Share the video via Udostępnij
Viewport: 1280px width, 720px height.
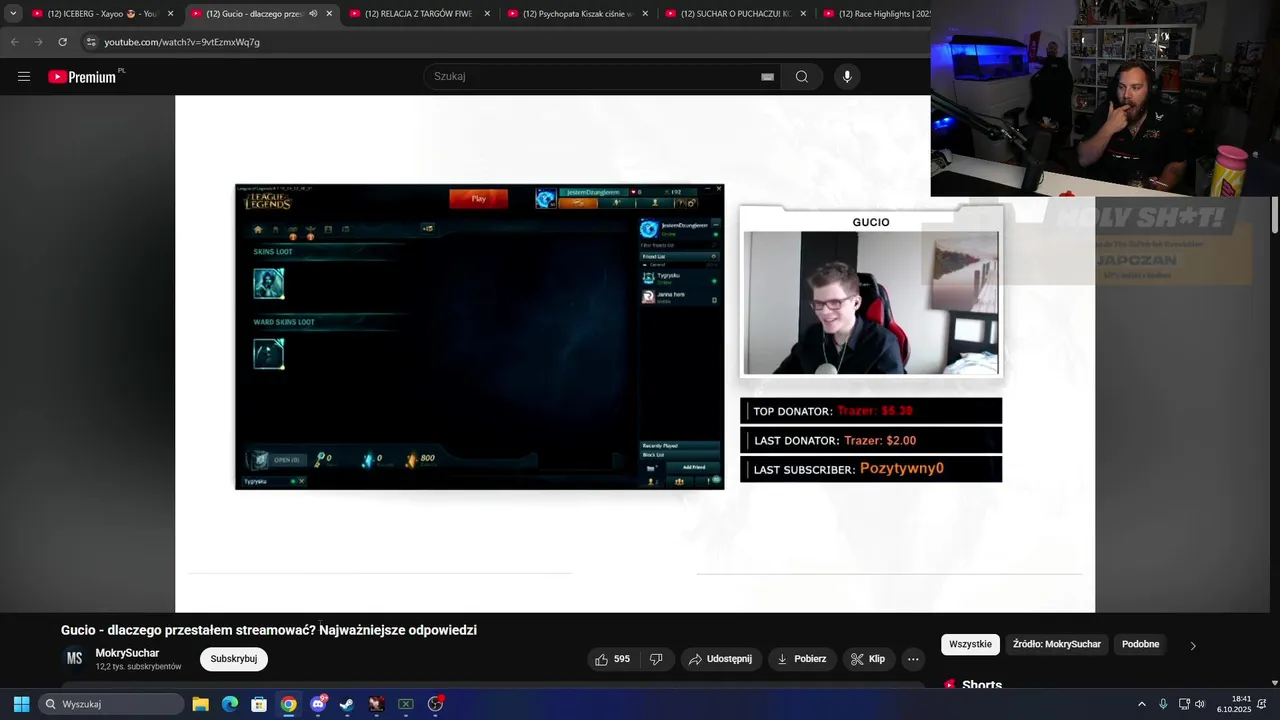[721, 659]
